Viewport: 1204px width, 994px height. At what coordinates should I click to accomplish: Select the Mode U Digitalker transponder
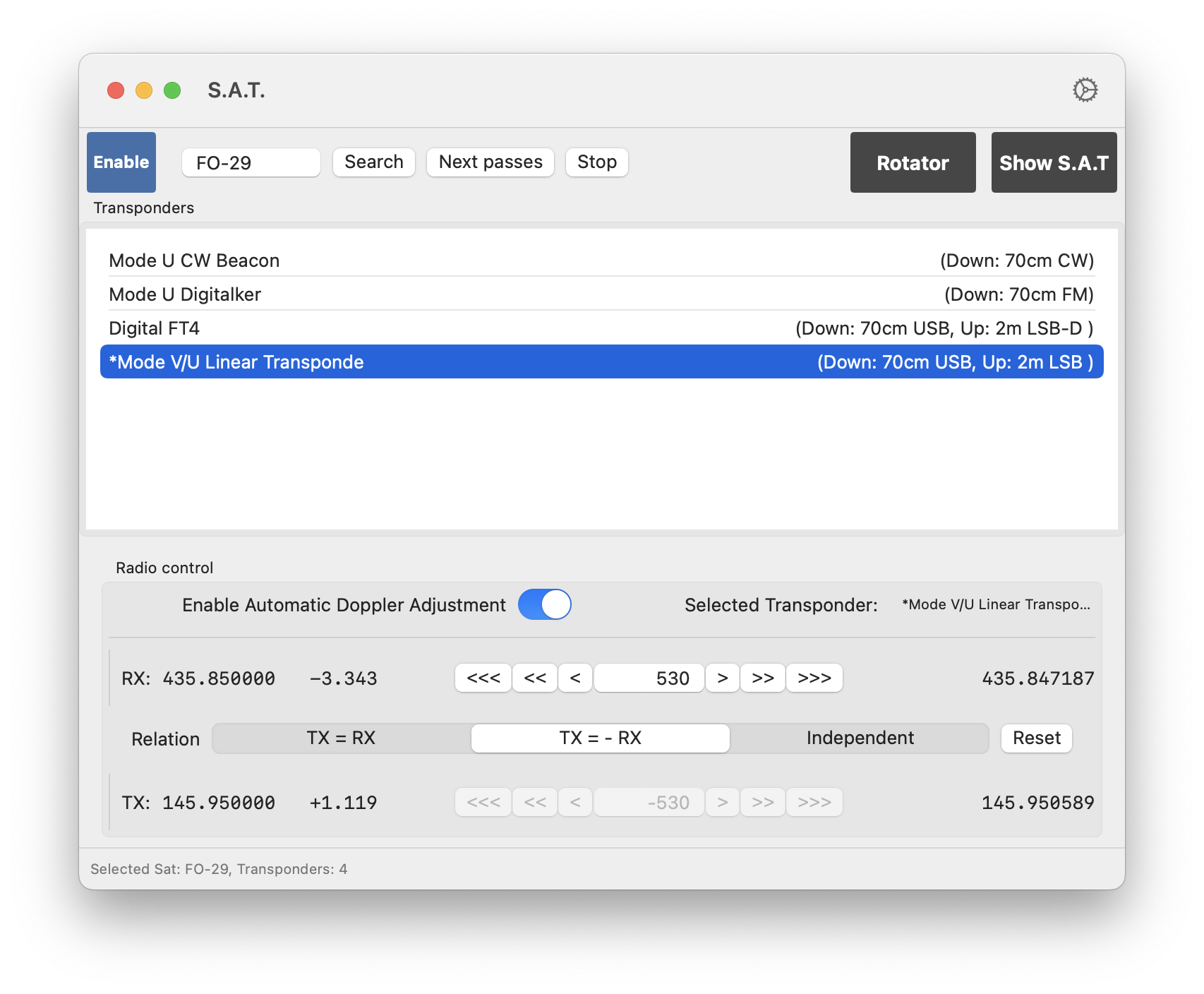pyautogui.click(x=601, y=294)
